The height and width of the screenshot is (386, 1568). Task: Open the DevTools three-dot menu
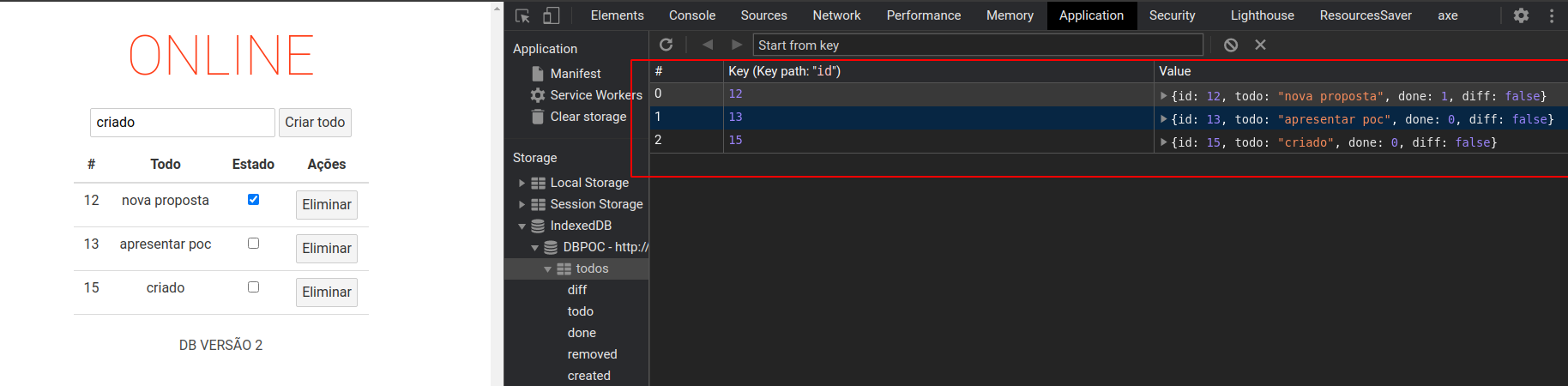point(1551,15)
